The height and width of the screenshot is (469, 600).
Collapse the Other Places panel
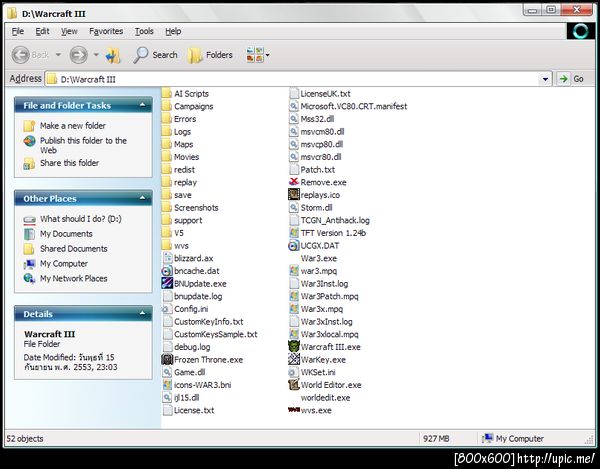142,198
